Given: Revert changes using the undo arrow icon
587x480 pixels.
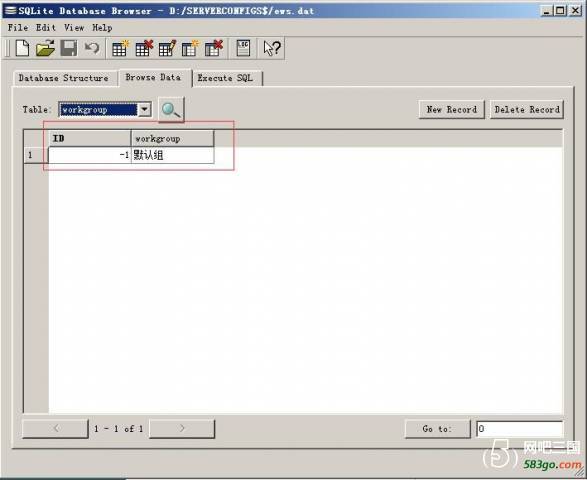Looking at the screenshot, I should click(x=92, y=48).
